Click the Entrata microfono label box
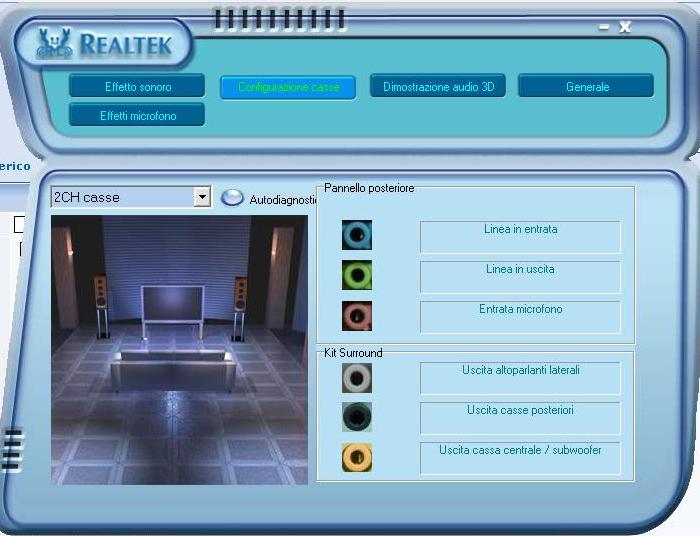Viewport: 700px width, 536px height. pyautogui.click(x=520, y=317)
